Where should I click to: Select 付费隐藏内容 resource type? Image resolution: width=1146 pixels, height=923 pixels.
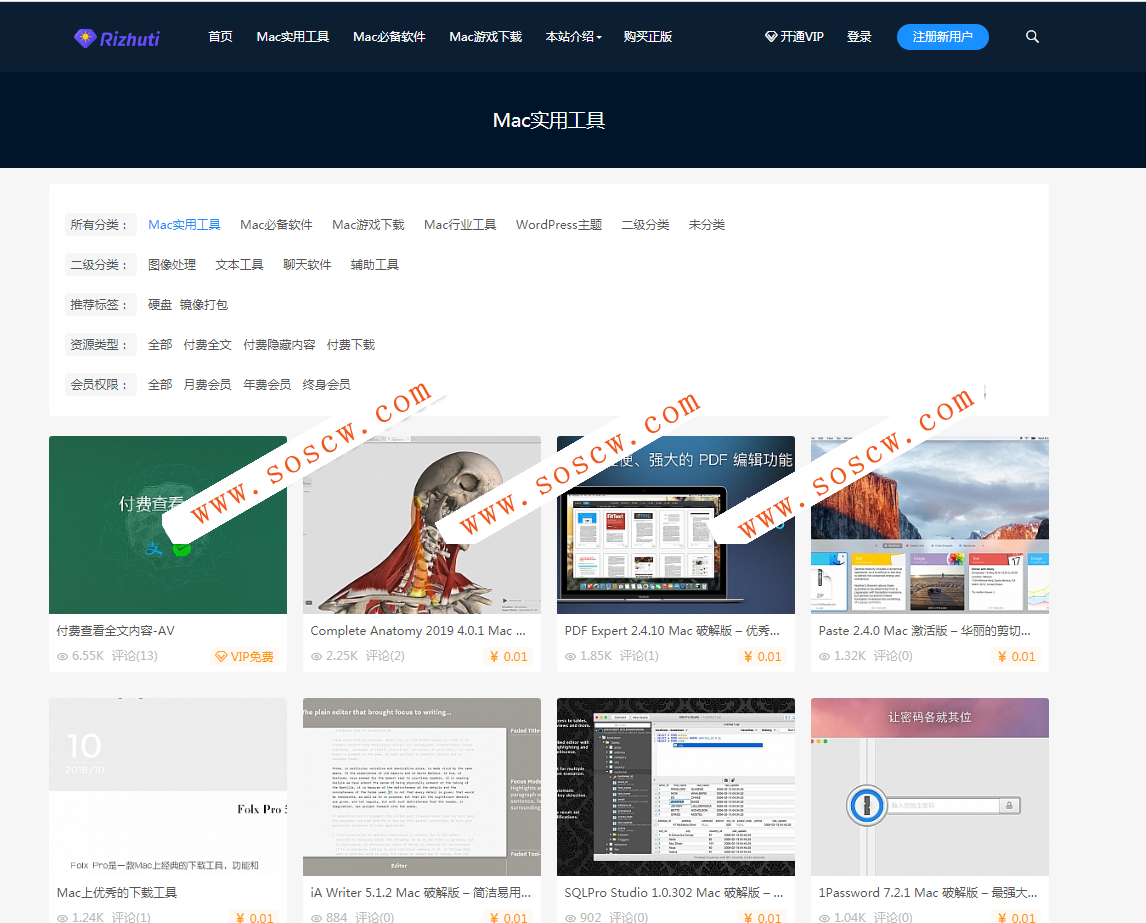point(279,344)
